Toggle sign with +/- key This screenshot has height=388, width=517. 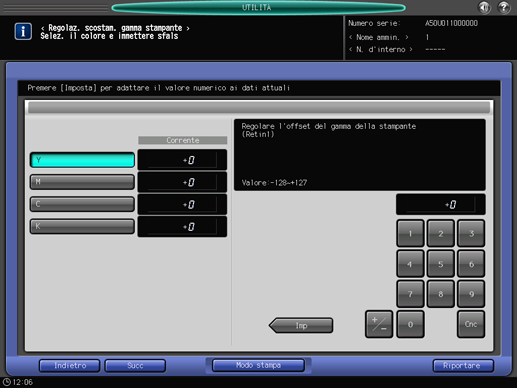(379, 324)
